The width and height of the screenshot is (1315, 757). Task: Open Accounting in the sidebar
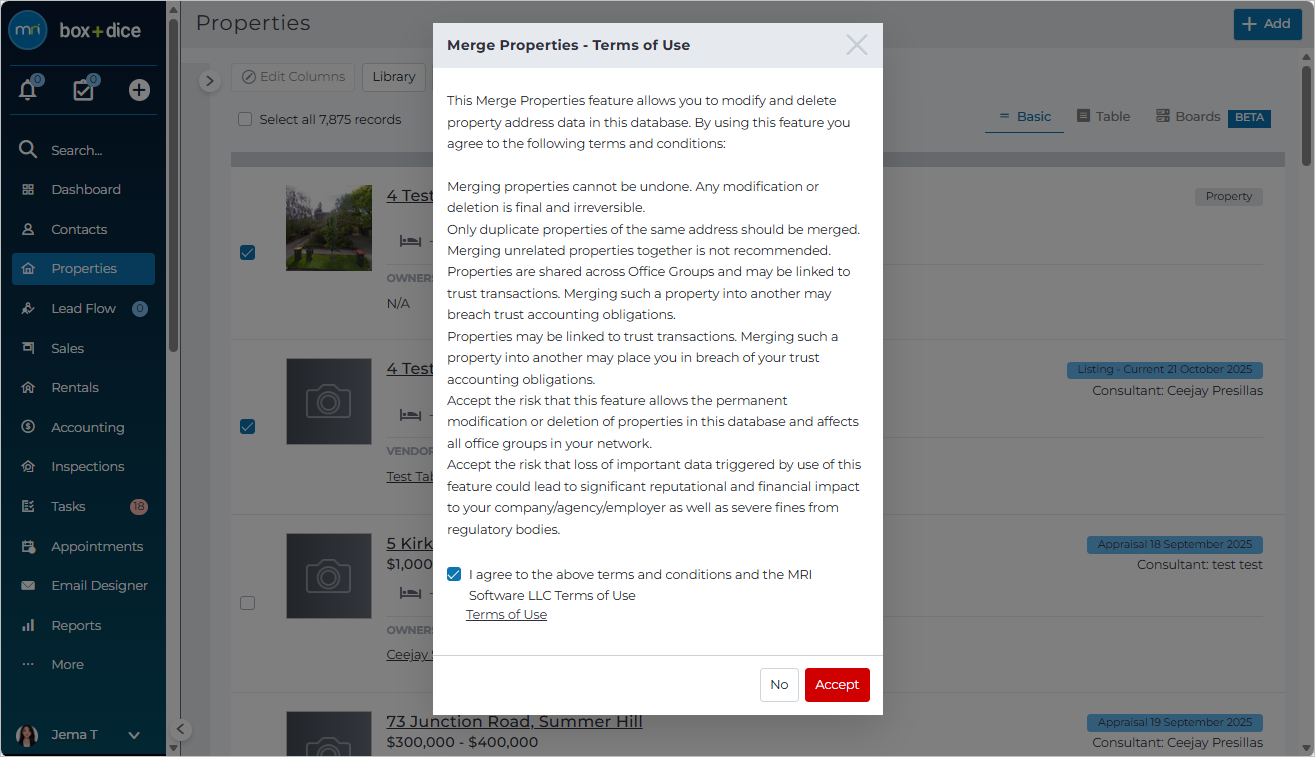84,427
